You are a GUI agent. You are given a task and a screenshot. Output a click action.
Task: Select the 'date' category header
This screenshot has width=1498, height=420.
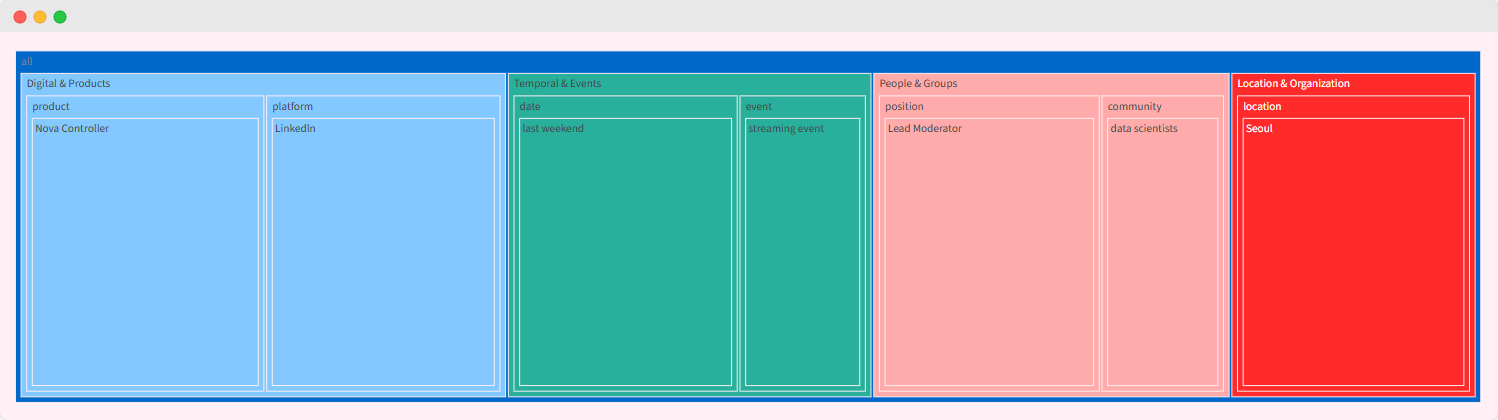(x=626, y=106)
